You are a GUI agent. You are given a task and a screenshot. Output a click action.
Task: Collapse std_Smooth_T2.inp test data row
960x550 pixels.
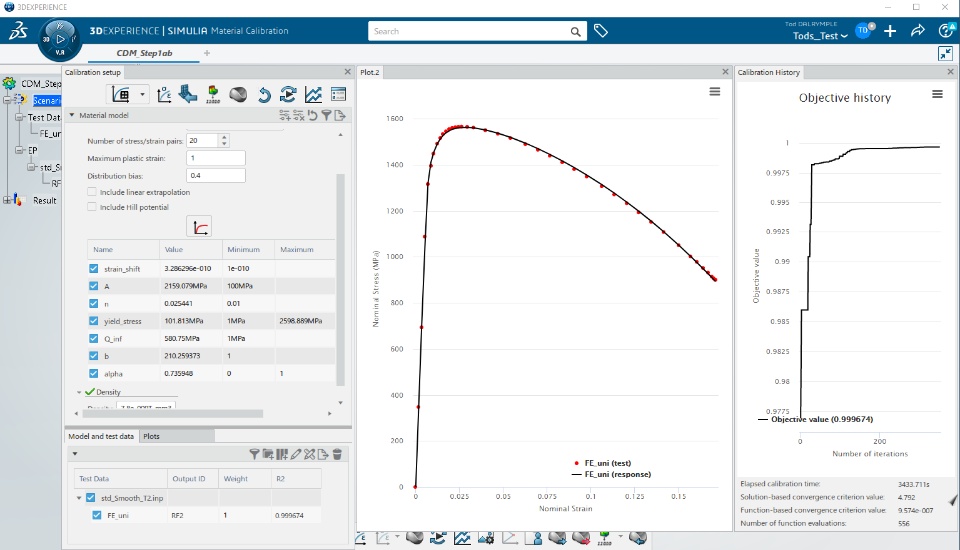79,498
